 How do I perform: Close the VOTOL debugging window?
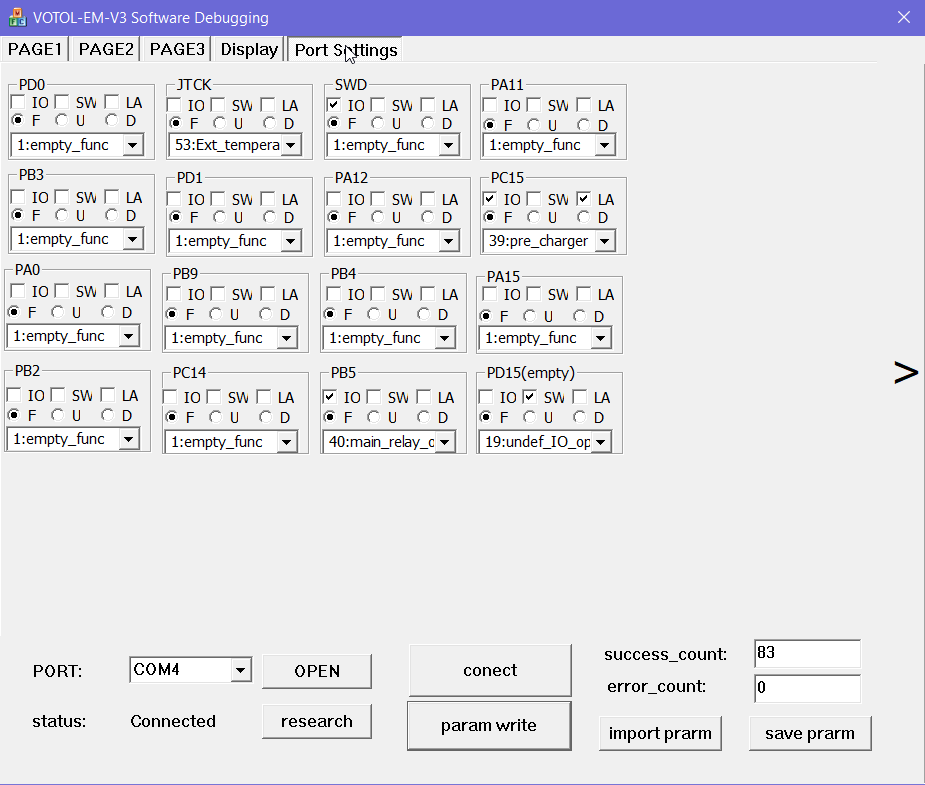pos(903,18)
